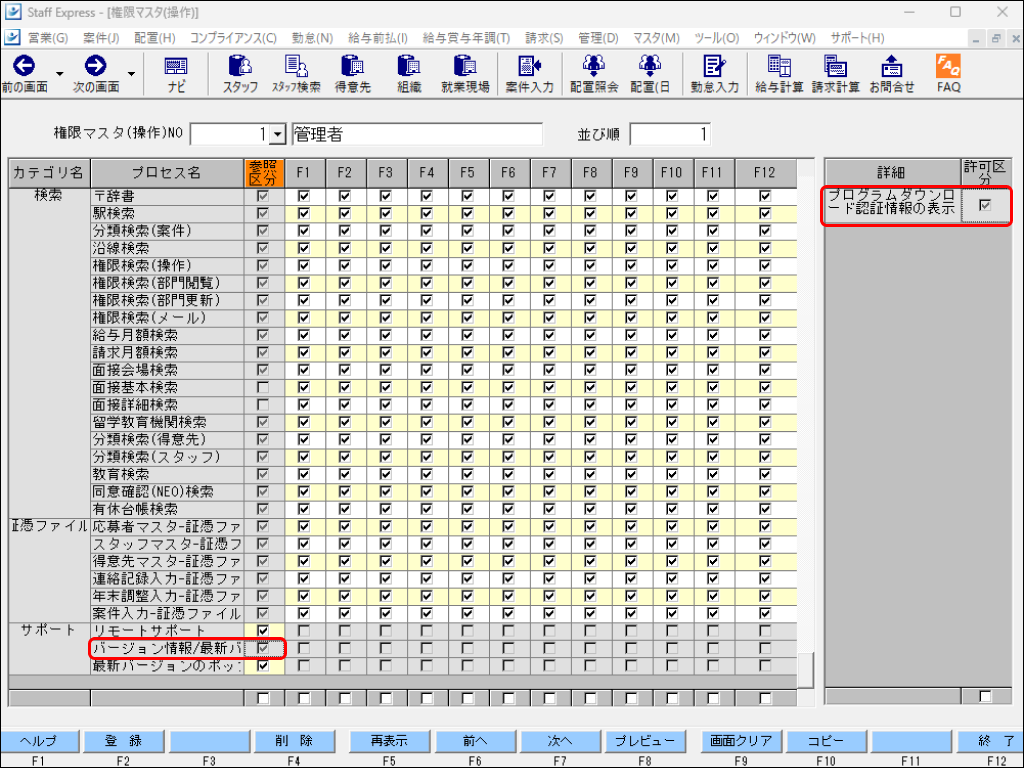Click the 管理者 name input field
The image size is (1024, 768).
click(417, 135)
